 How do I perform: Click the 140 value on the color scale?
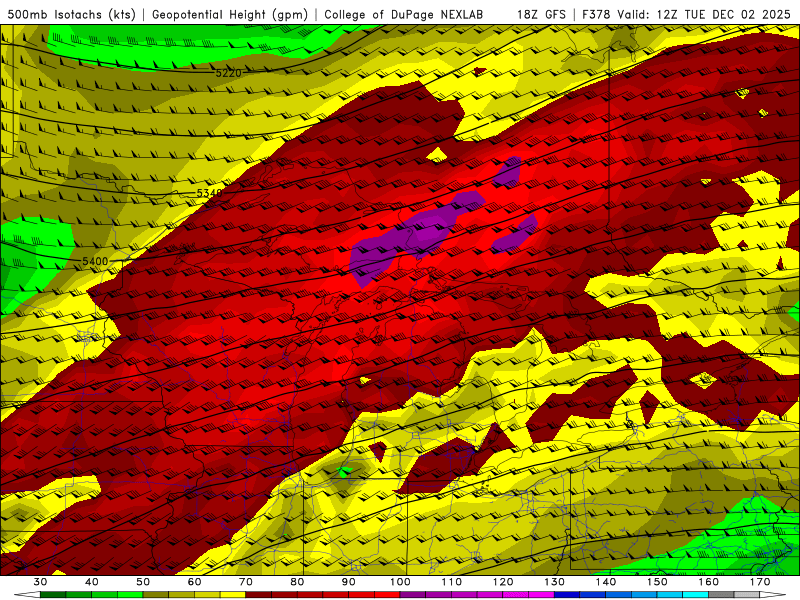pyautogui.click(x=606, y=582)
